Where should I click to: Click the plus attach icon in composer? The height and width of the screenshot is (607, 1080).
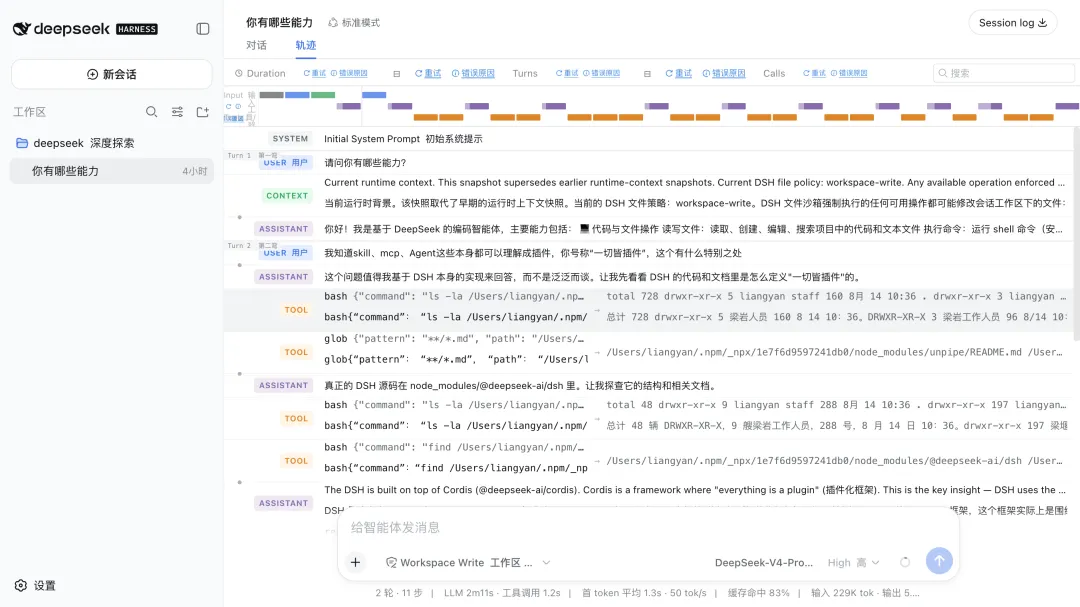[x=355, y=562]
